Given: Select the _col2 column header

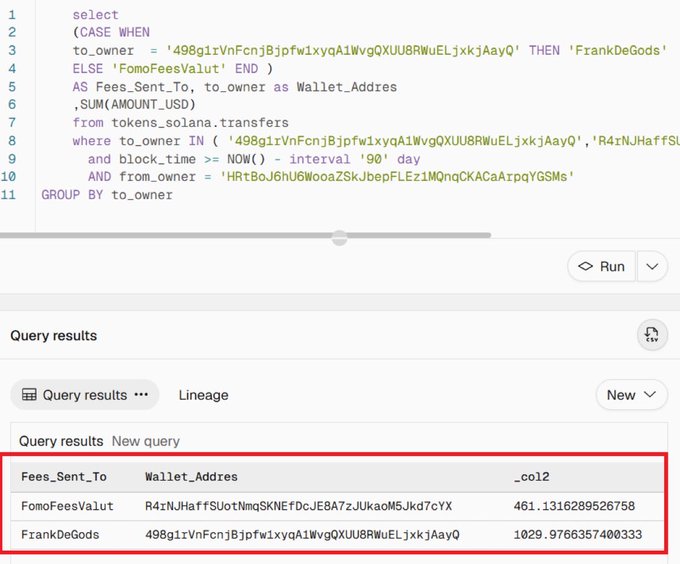Looking at the screenshot, I should click(532, 477).
